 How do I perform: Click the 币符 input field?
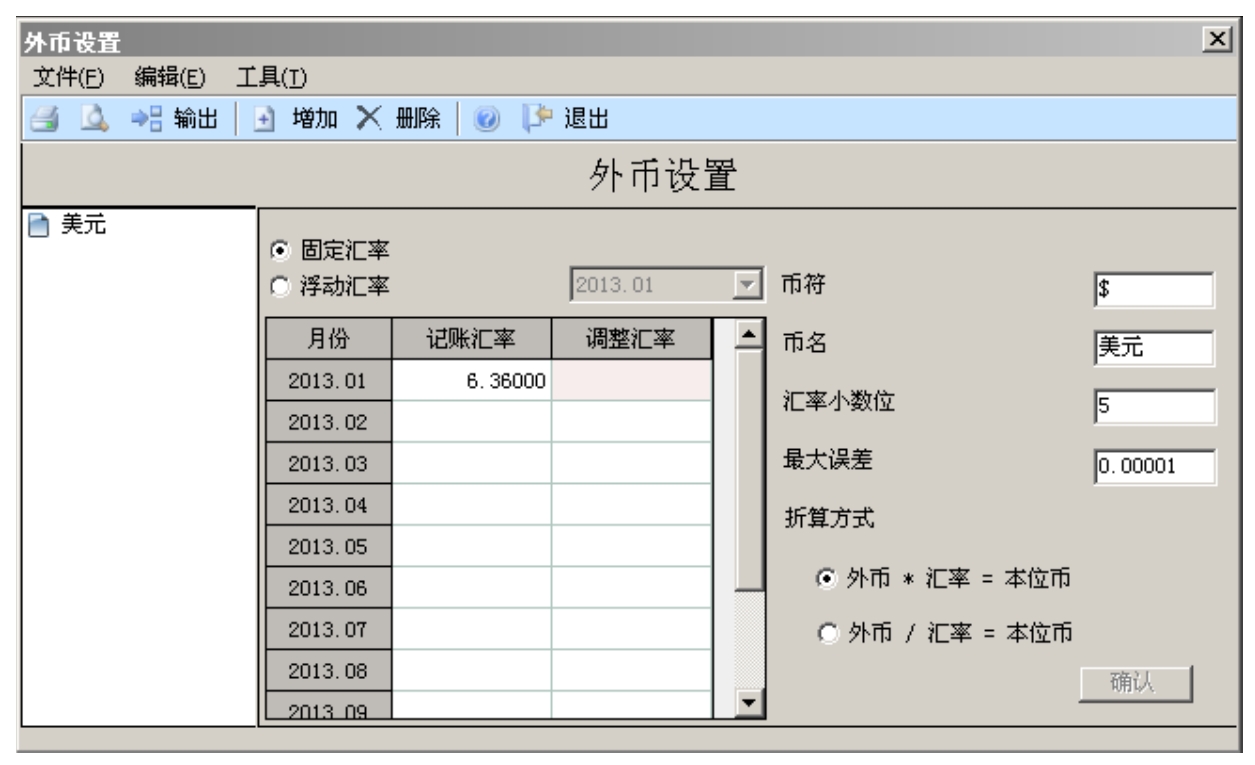coord(1154,290)
